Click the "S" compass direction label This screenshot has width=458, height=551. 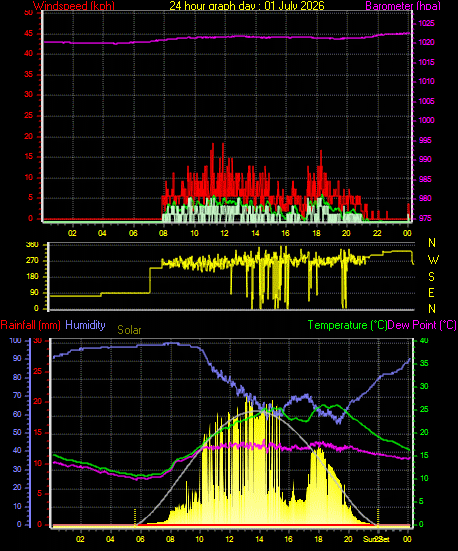click(x=431, y=277)
